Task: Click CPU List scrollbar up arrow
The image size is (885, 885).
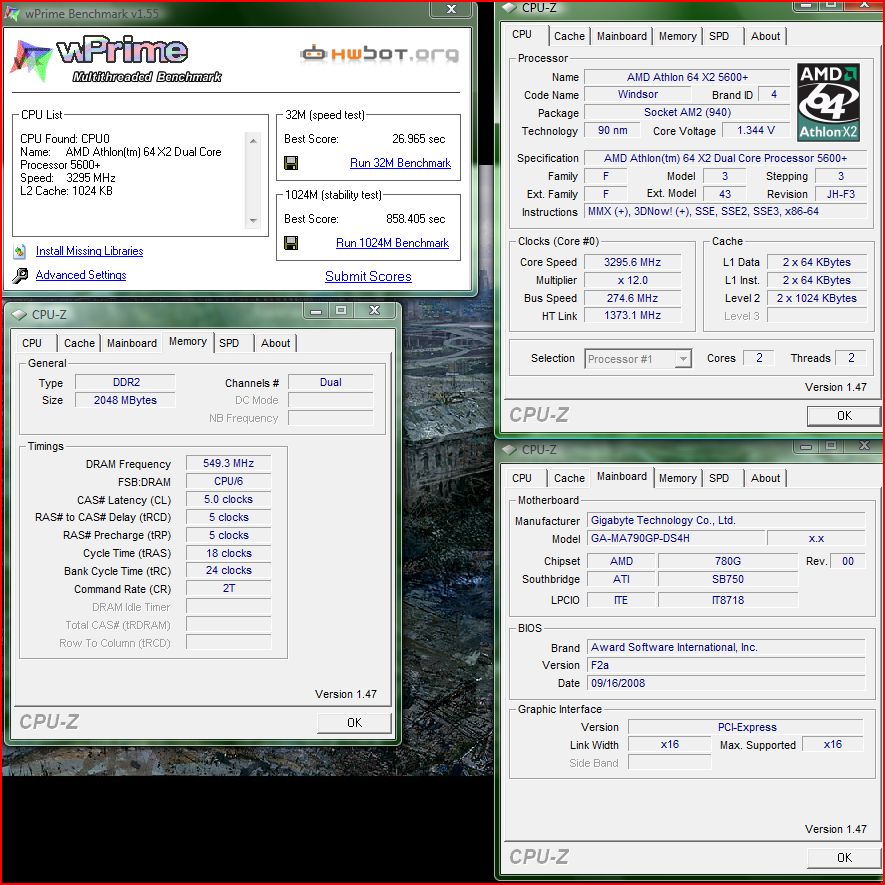Action: pyautogui.click(x=253, y=141)
